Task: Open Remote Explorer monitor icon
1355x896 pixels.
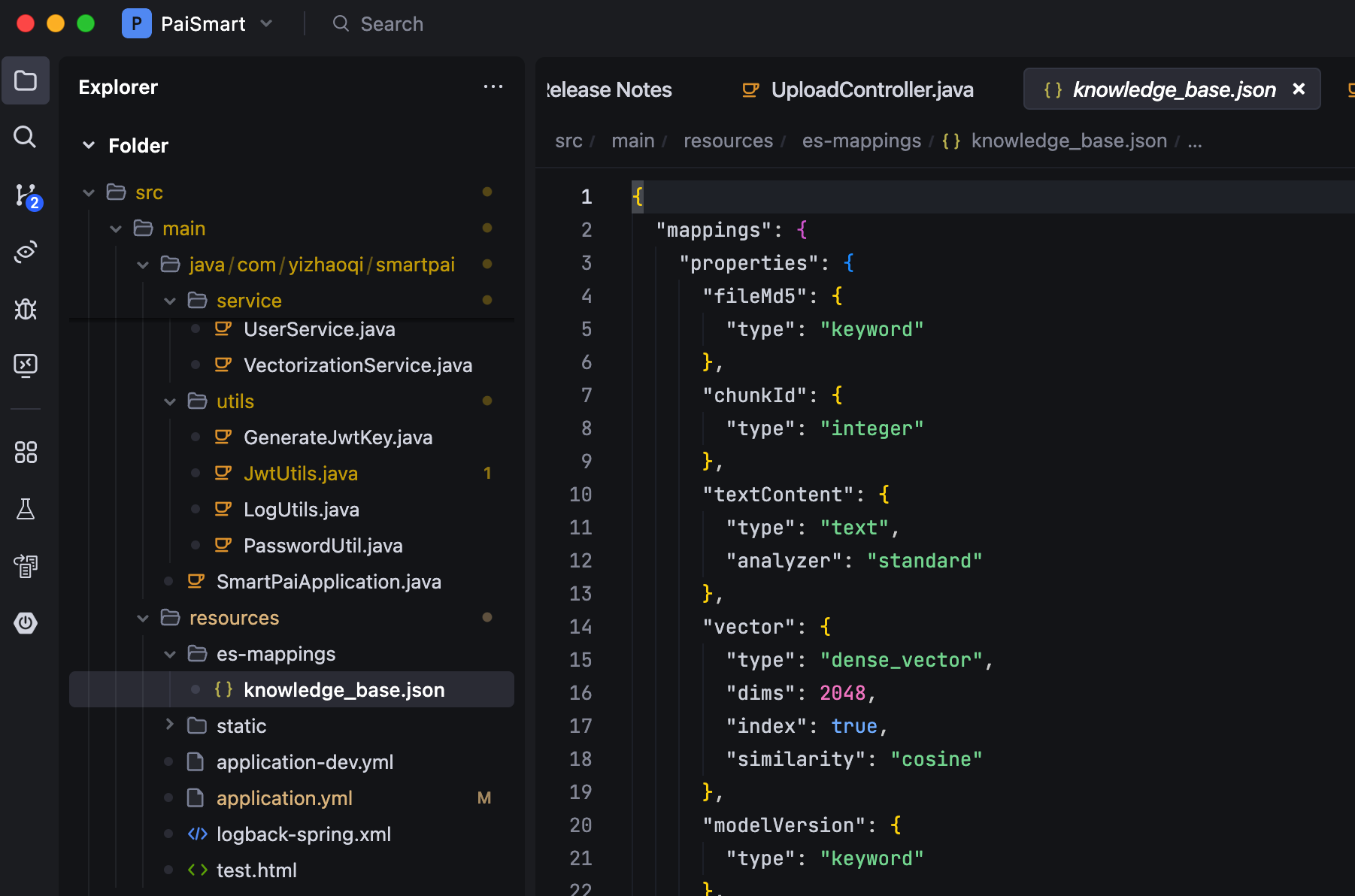Action: point(26,365)
